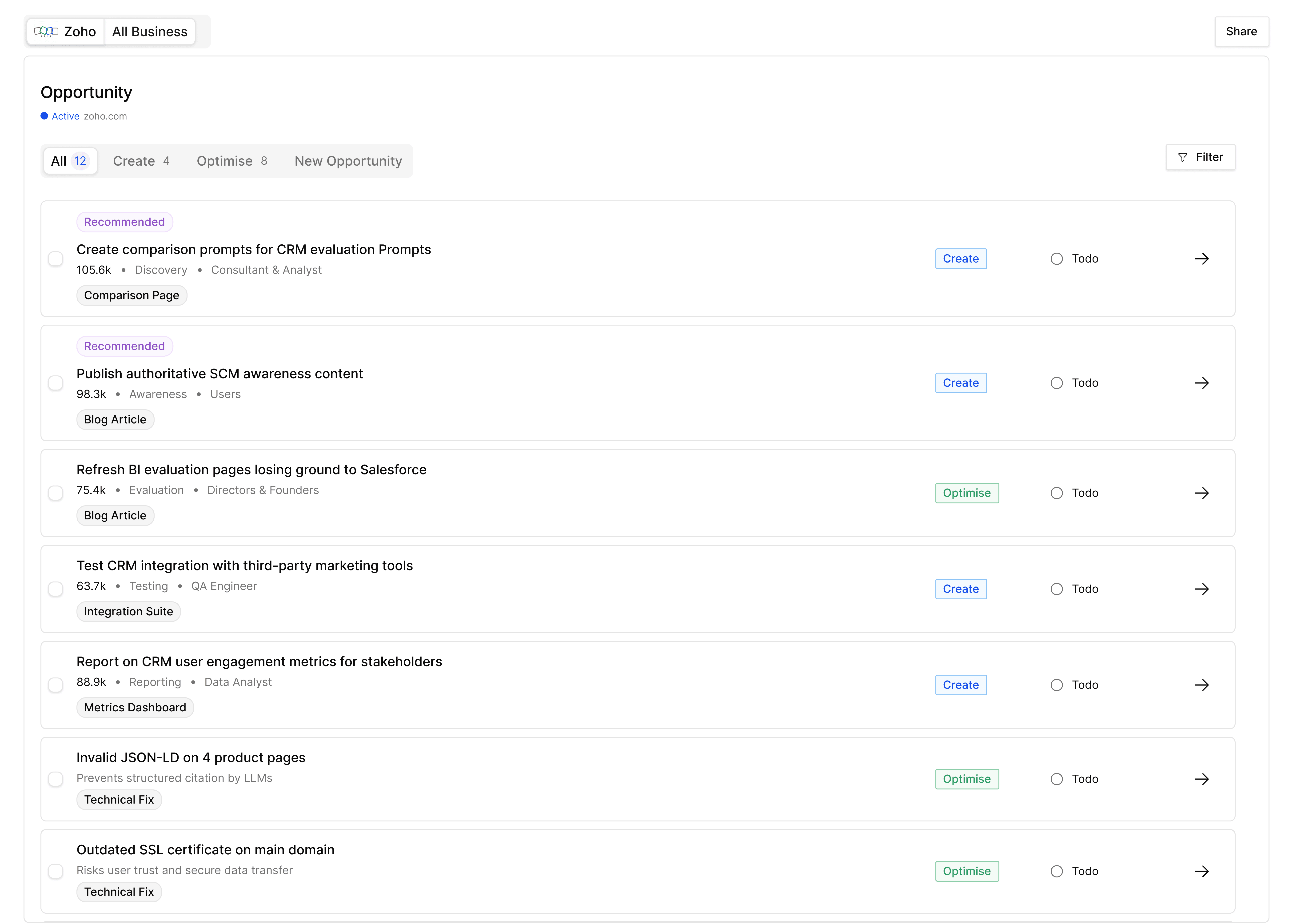The width and height of the screenshot is (1293, 924).
Task: Select checkbox for CRM evaluation Prompts opportunity
Action: point(56,259)
